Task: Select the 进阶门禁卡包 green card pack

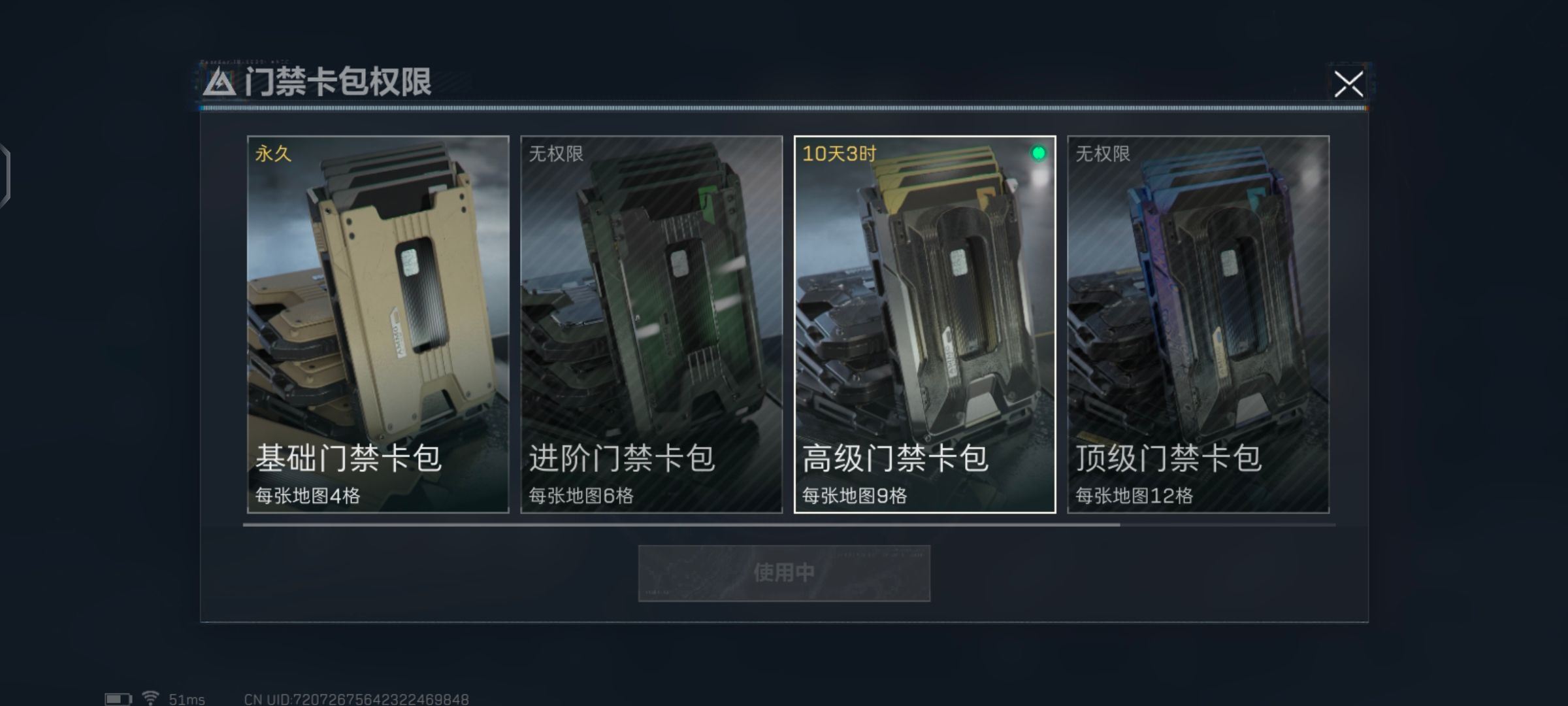Action: (x=651, y=324)
